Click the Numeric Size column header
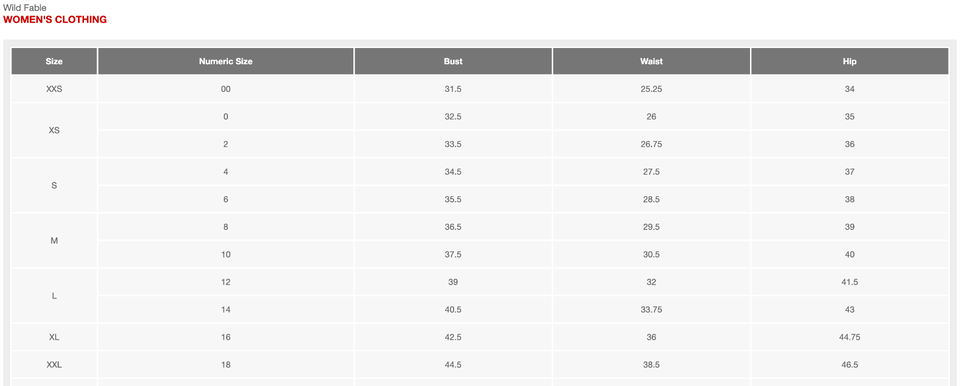Viewport: 960px width, 386px height. pos(226,61)
